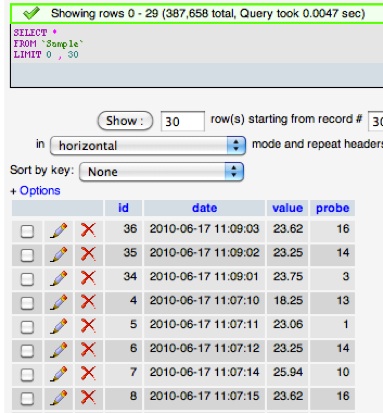Select date cell 2010-06-17 11:07:10
The width and height of the screenshot is (383, 413).
204,300
